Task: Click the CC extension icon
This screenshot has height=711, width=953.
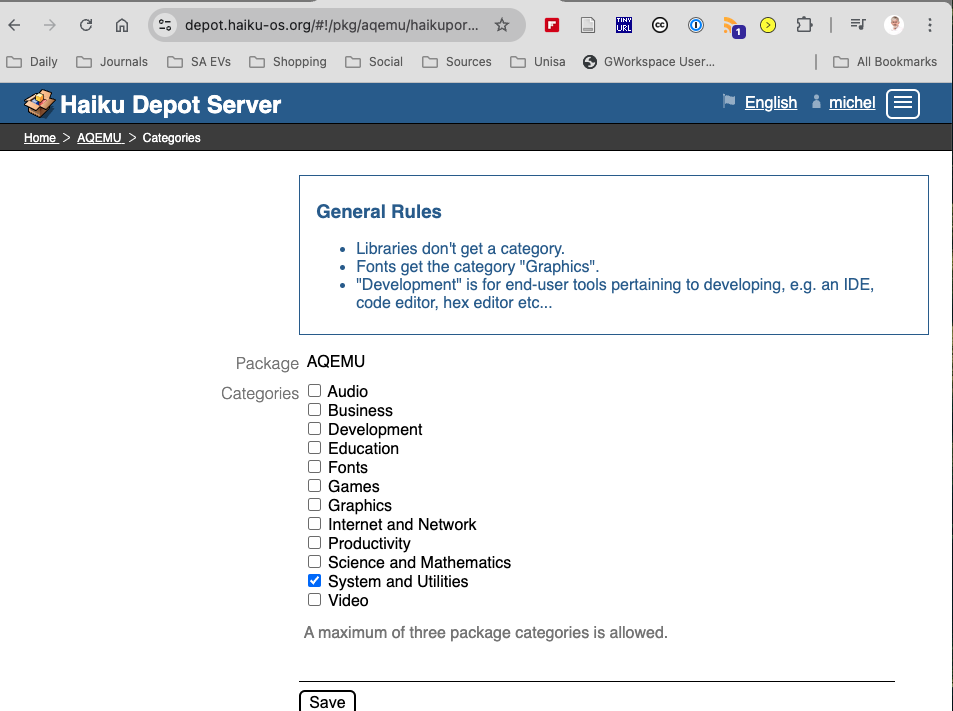Action: [x=659, y=25]
